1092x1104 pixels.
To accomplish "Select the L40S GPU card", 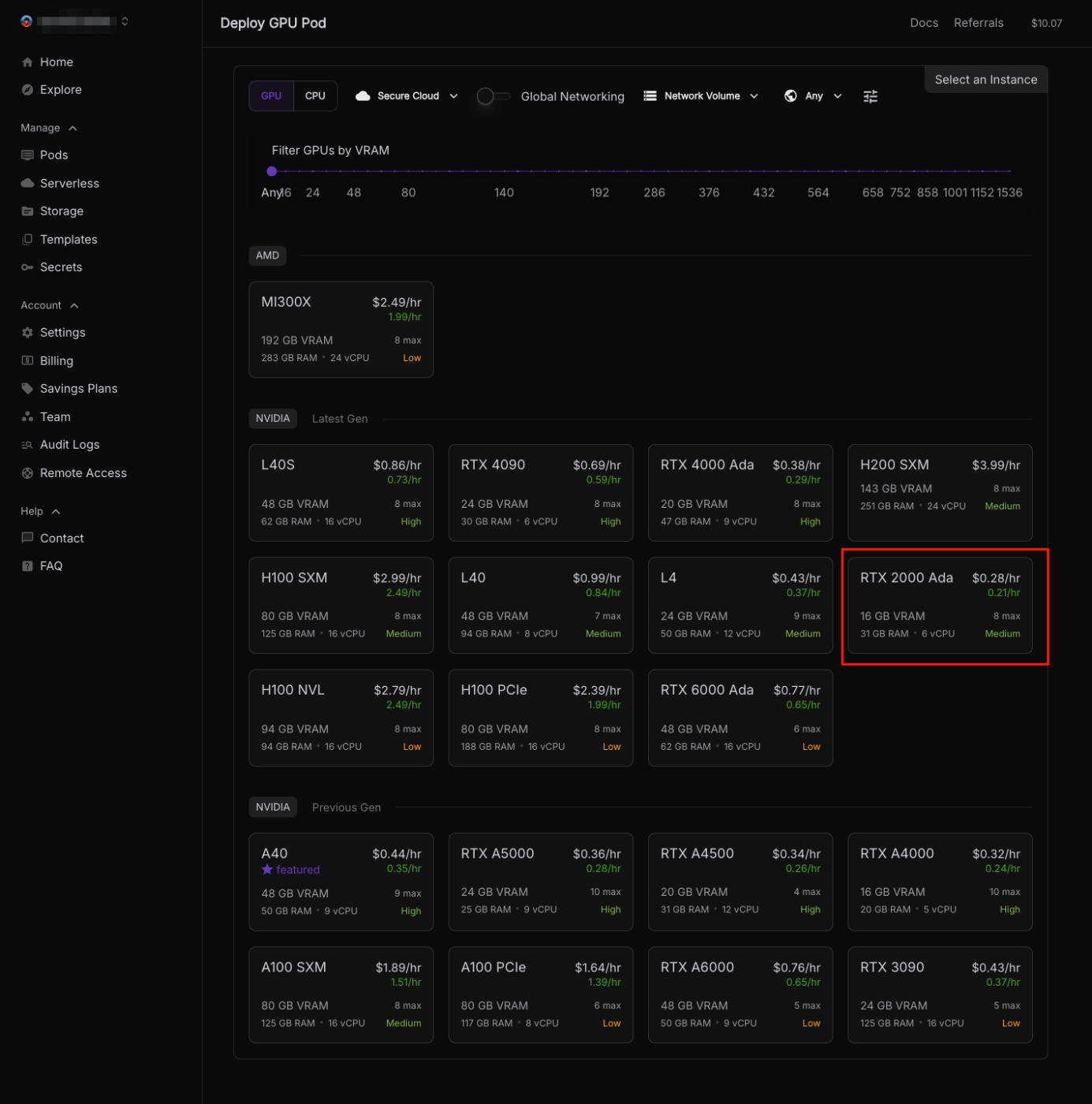I will pyautogui.click(x=341, y=493).
